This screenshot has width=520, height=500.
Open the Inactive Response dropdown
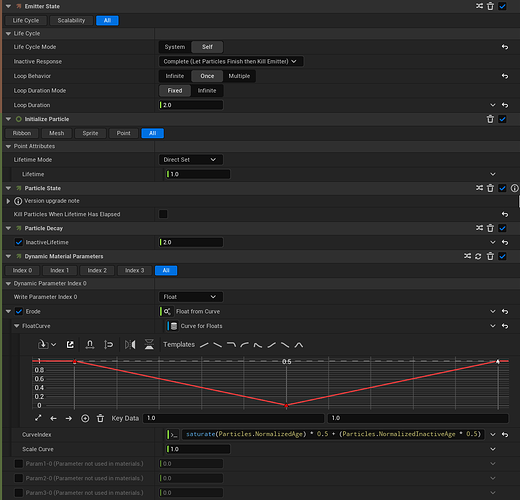click(x=231, y=61)
